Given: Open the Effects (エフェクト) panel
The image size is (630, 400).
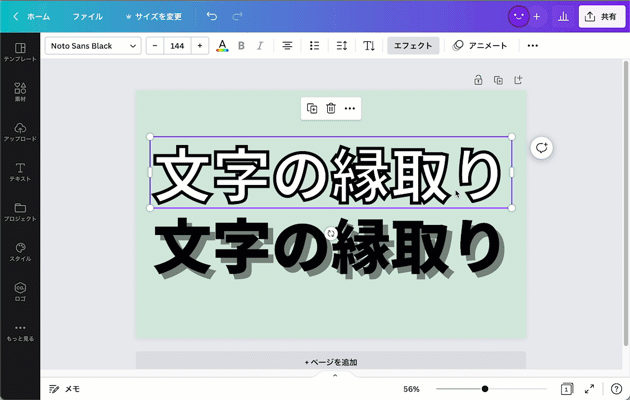Looking at the screenshot, I should [x=413, y=46].
